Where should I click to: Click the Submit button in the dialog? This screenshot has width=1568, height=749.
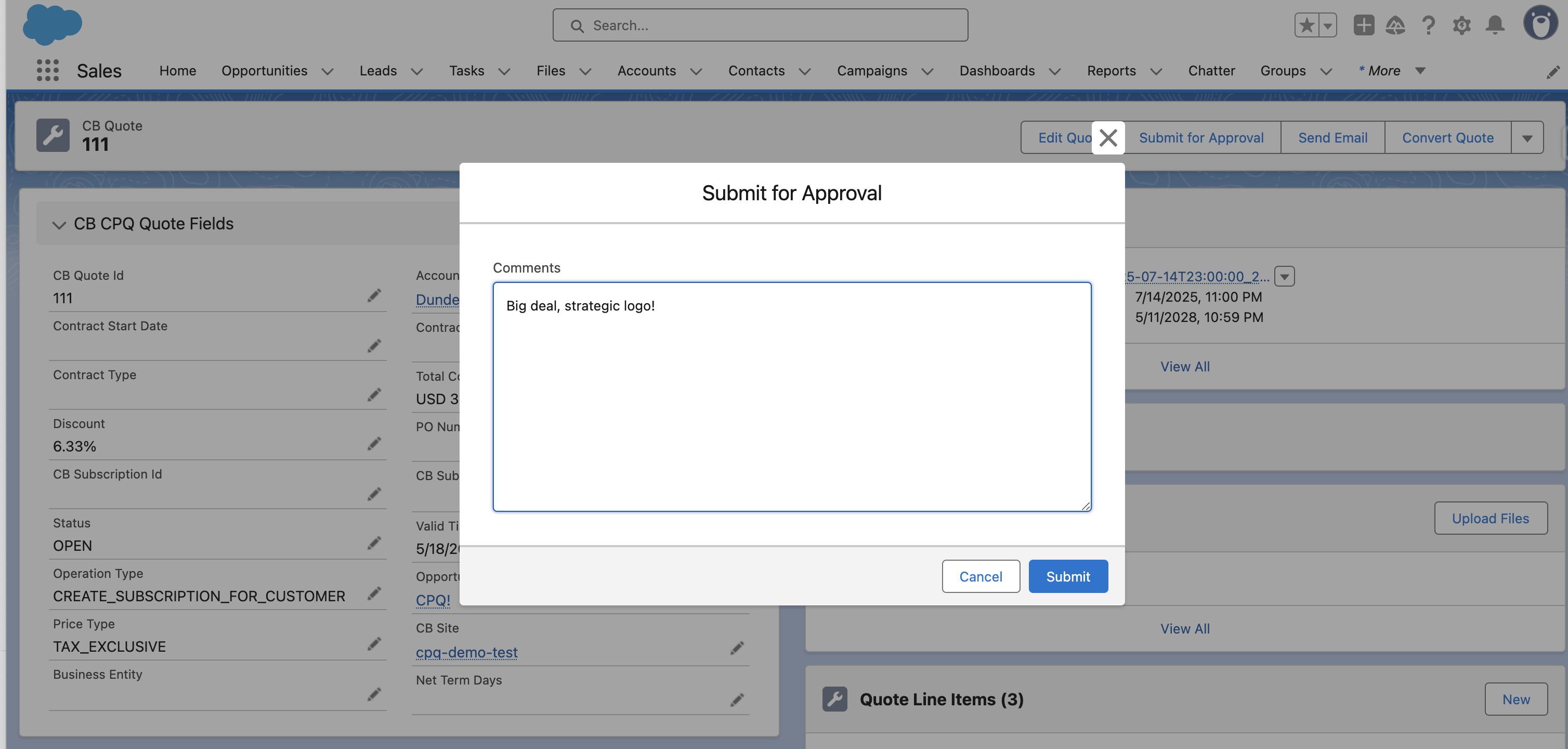pyautogui.click(x=1068, y=576)
